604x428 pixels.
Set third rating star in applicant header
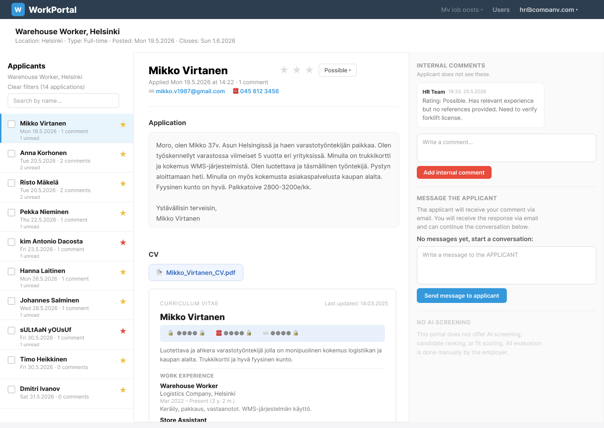click(309, 70)
